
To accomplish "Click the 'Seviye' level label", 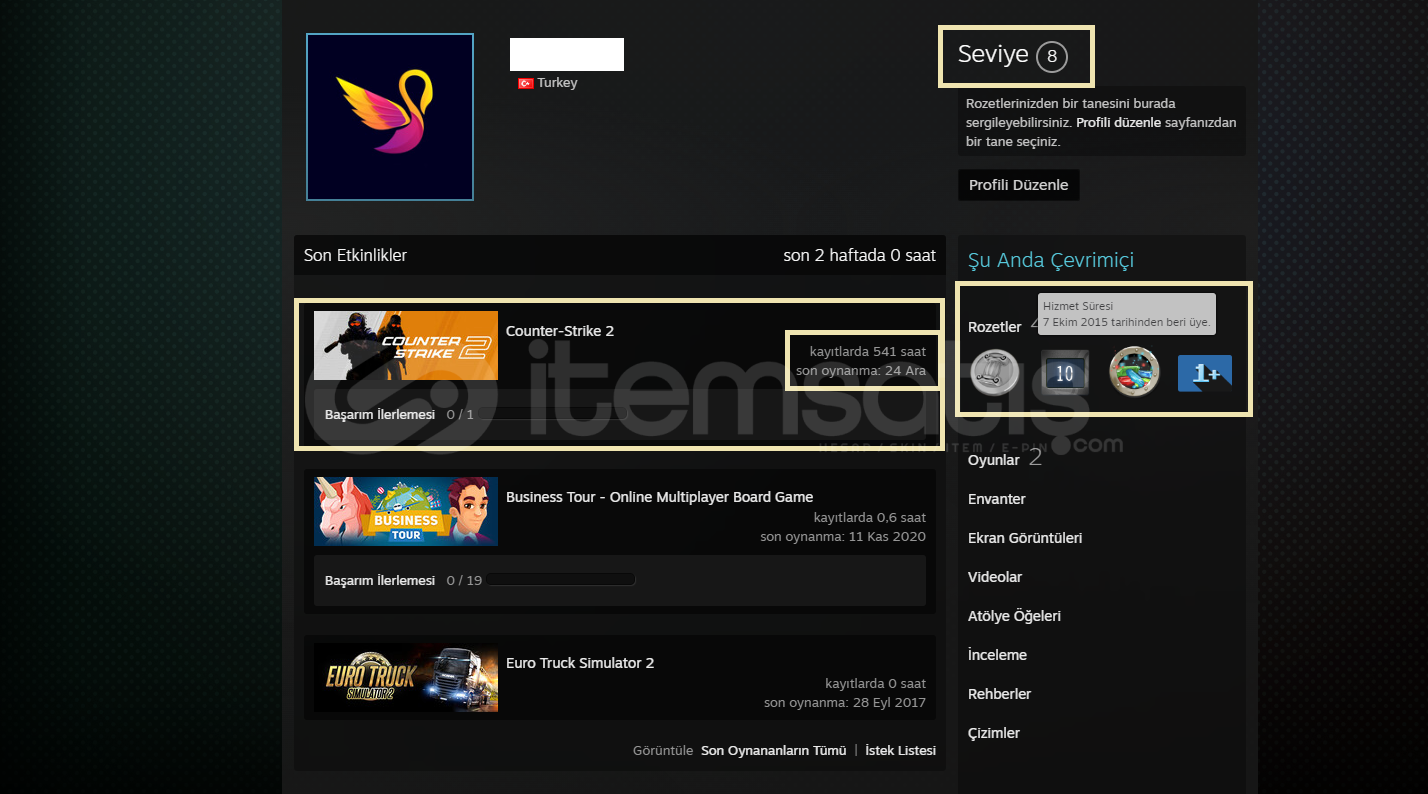I will tap(993, 54).
